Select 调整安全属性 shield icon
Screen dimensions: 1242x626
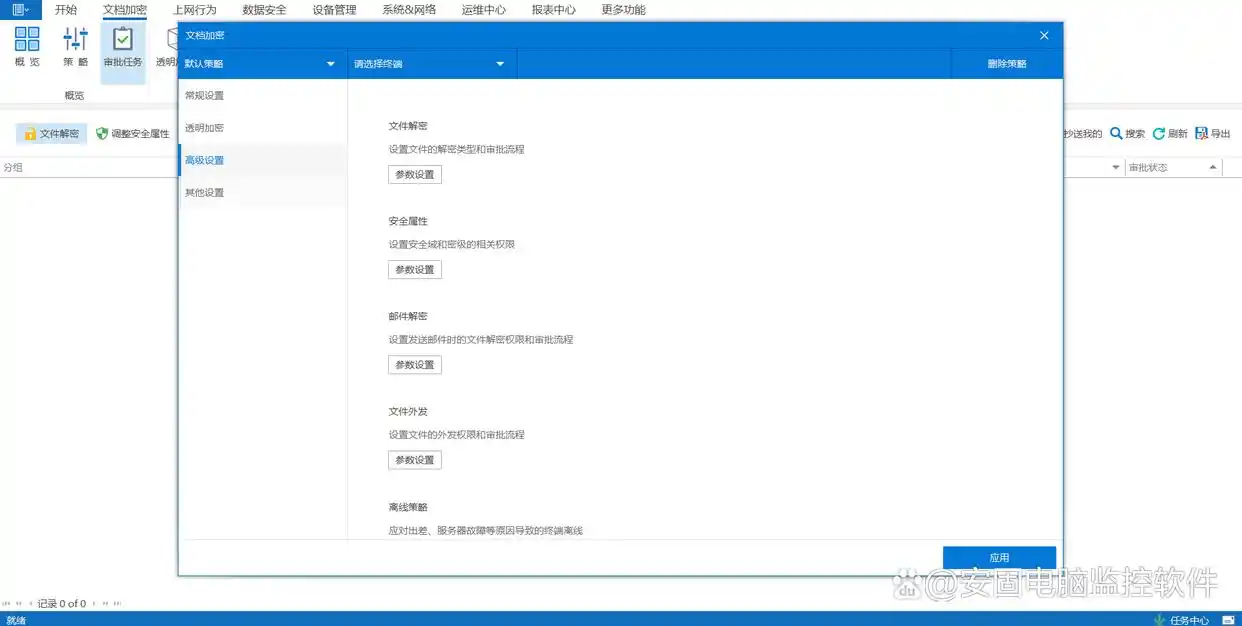101,132
